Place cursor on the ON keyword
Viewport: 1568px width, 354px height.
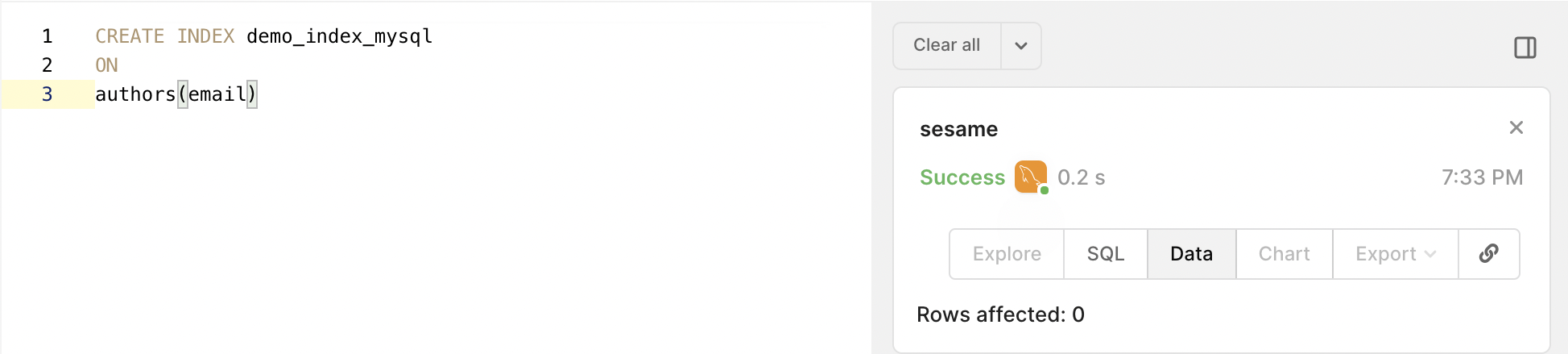pyautogui.click(x=106, y=65)
